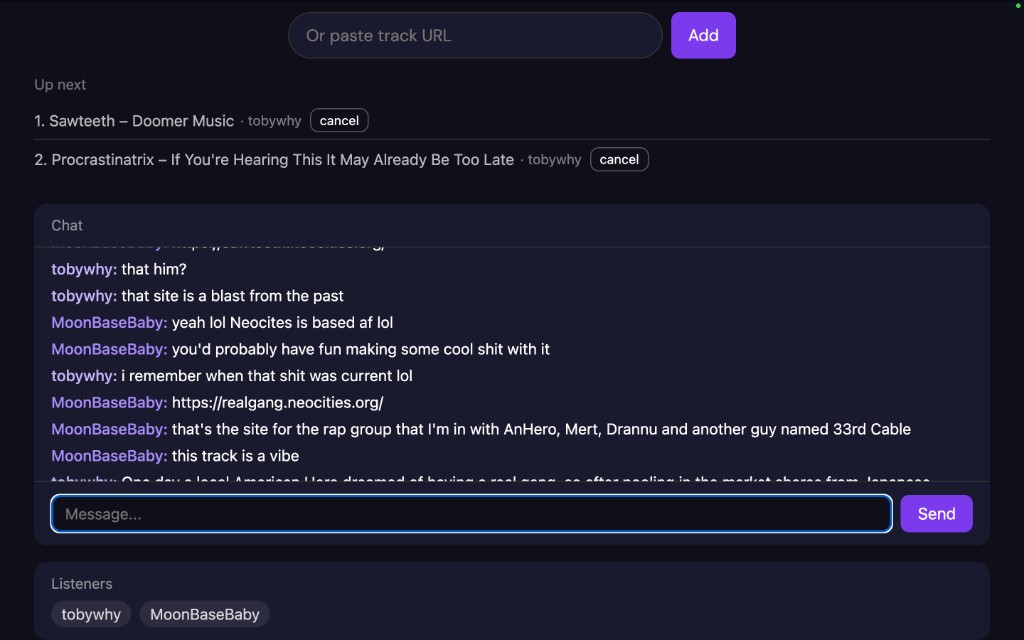Click the MoonBaseBaby listener chip
The image size is (1024, 640).
tap(205, 615)
